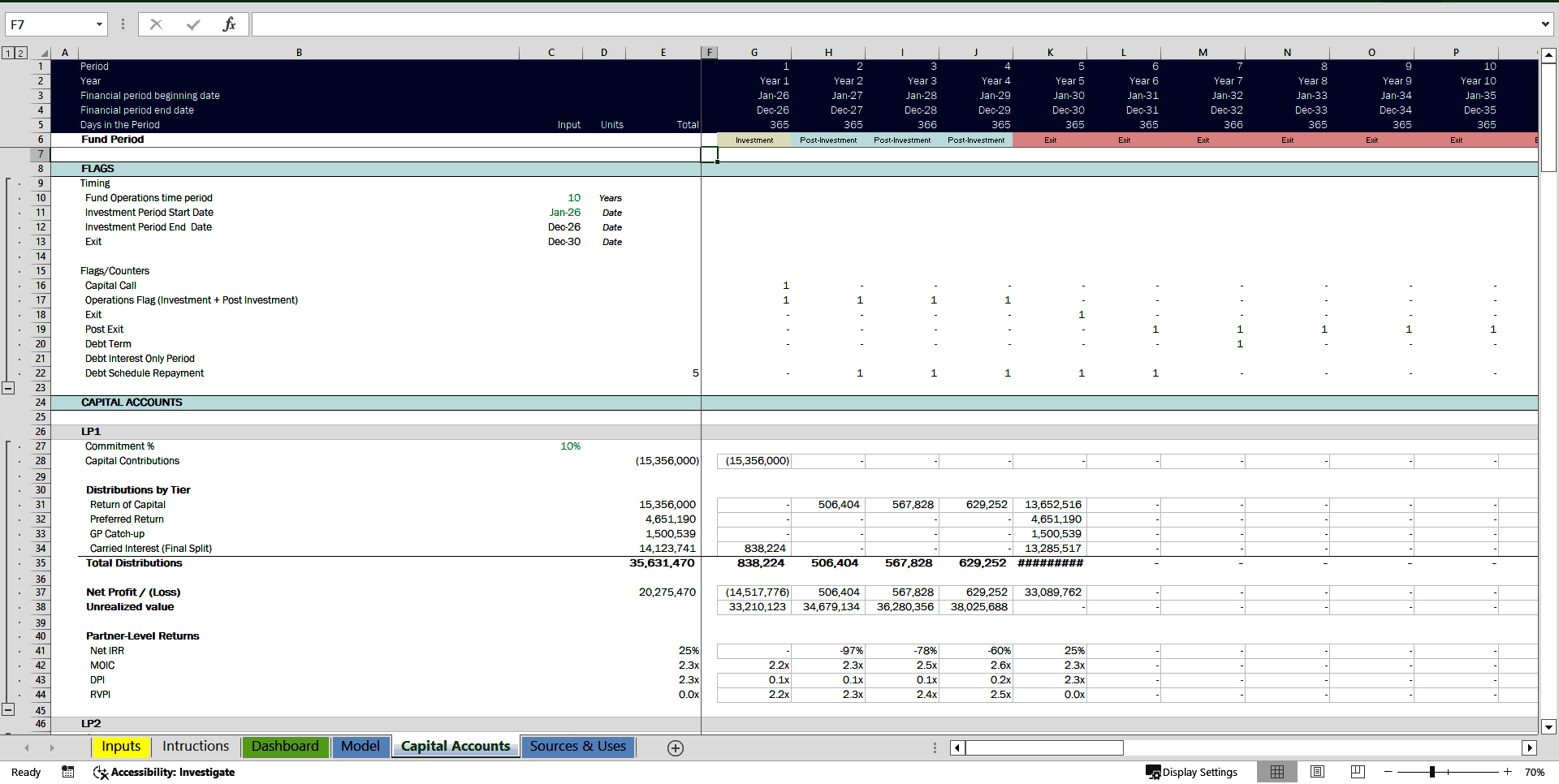Open Display Settings in status bar
1559x784 pixels.
pos(1192,772)
